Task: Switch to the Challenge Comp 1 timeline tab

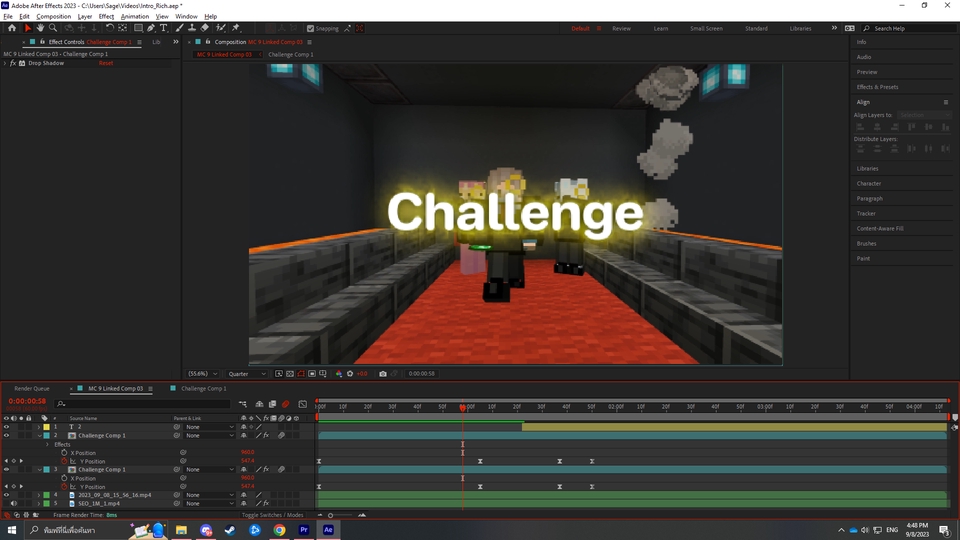Action: [204, 388]
